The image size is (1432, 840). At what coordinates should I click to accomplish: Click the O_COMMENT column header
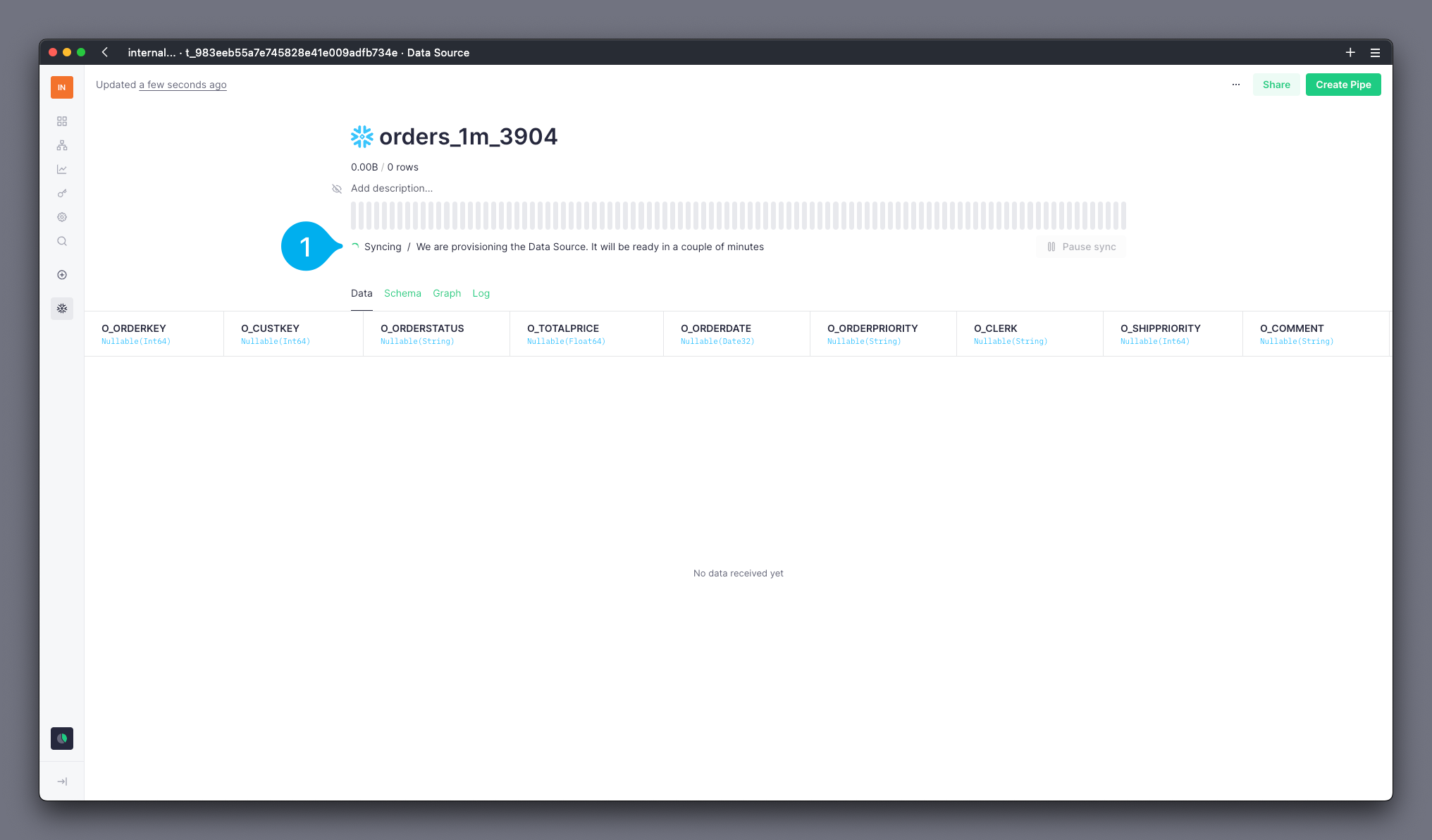(x=1316, y=334)
